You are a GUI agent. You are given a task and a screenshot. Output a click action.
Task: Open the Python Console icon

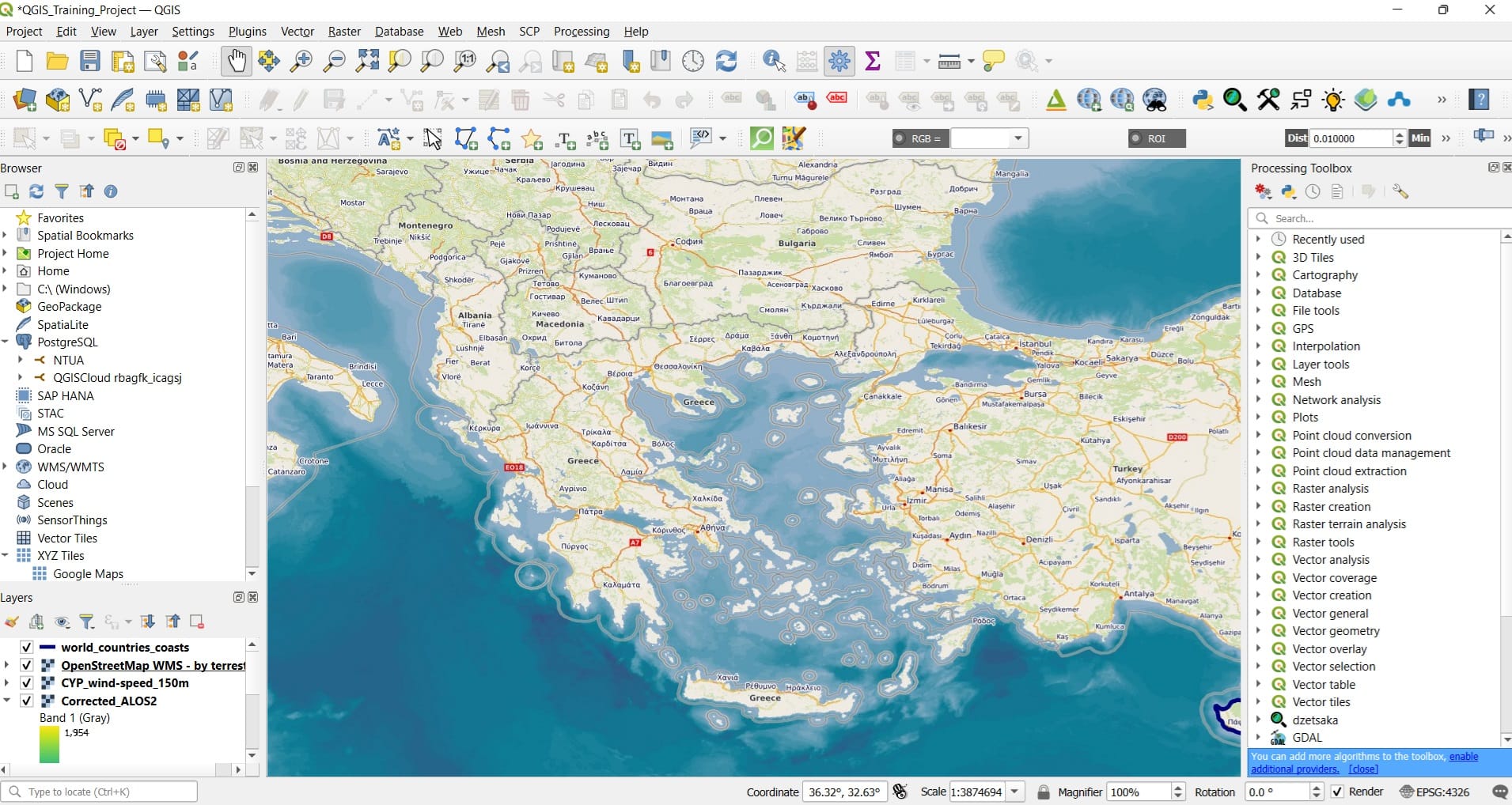1203,100
